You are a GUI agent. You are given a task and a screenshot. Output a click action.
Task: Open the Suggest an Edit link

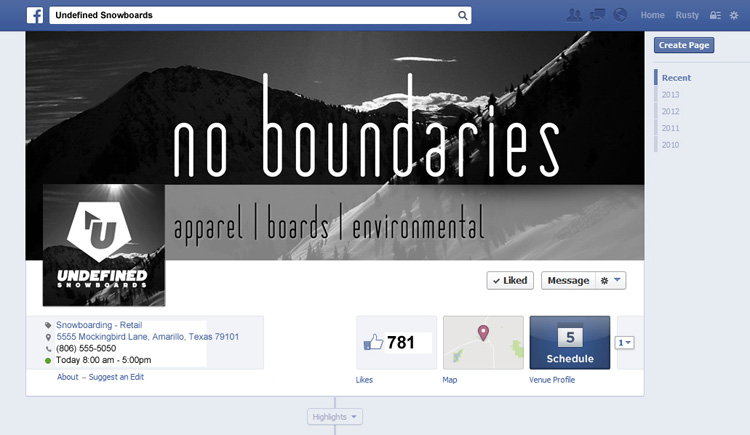click(116, 377)
